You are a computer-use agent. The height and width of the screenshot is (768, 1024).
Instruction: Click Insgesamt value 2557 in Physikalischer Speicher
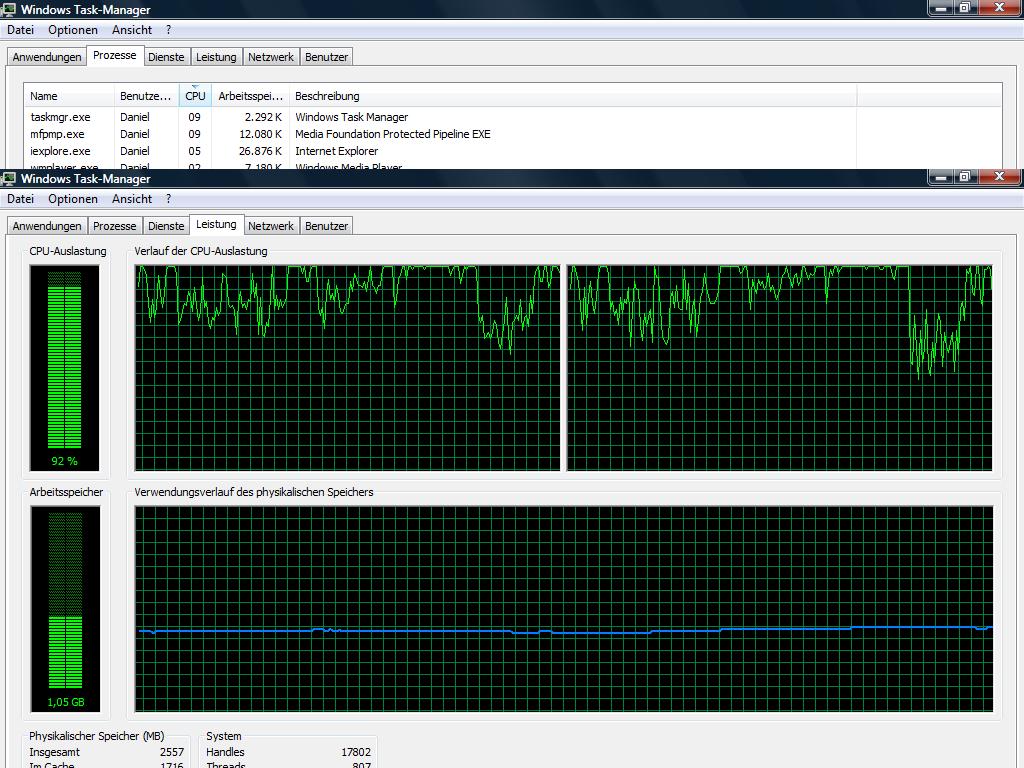point(172,752)
